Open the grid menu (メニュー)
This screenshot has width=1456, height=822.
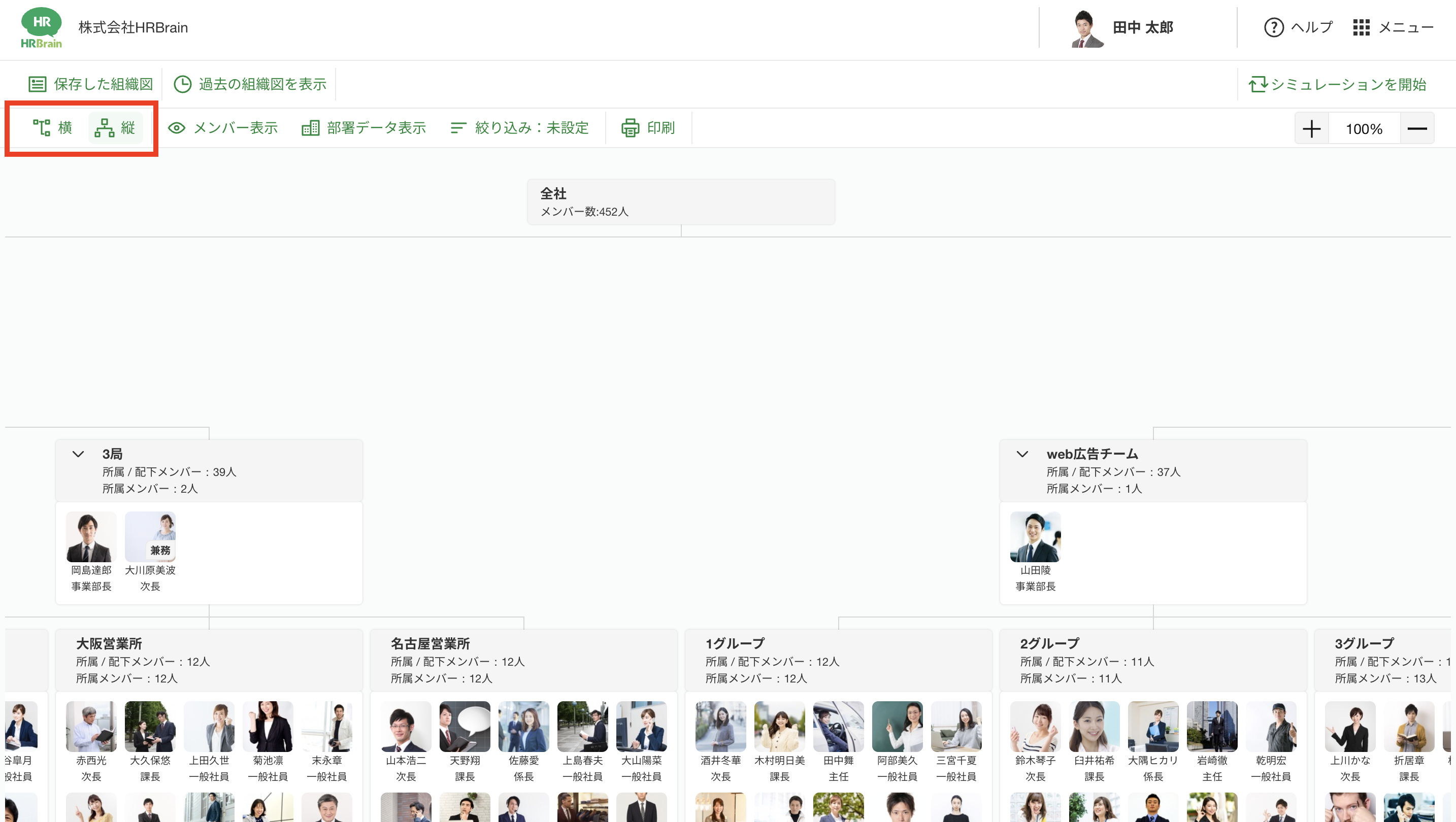[1393, 27]
